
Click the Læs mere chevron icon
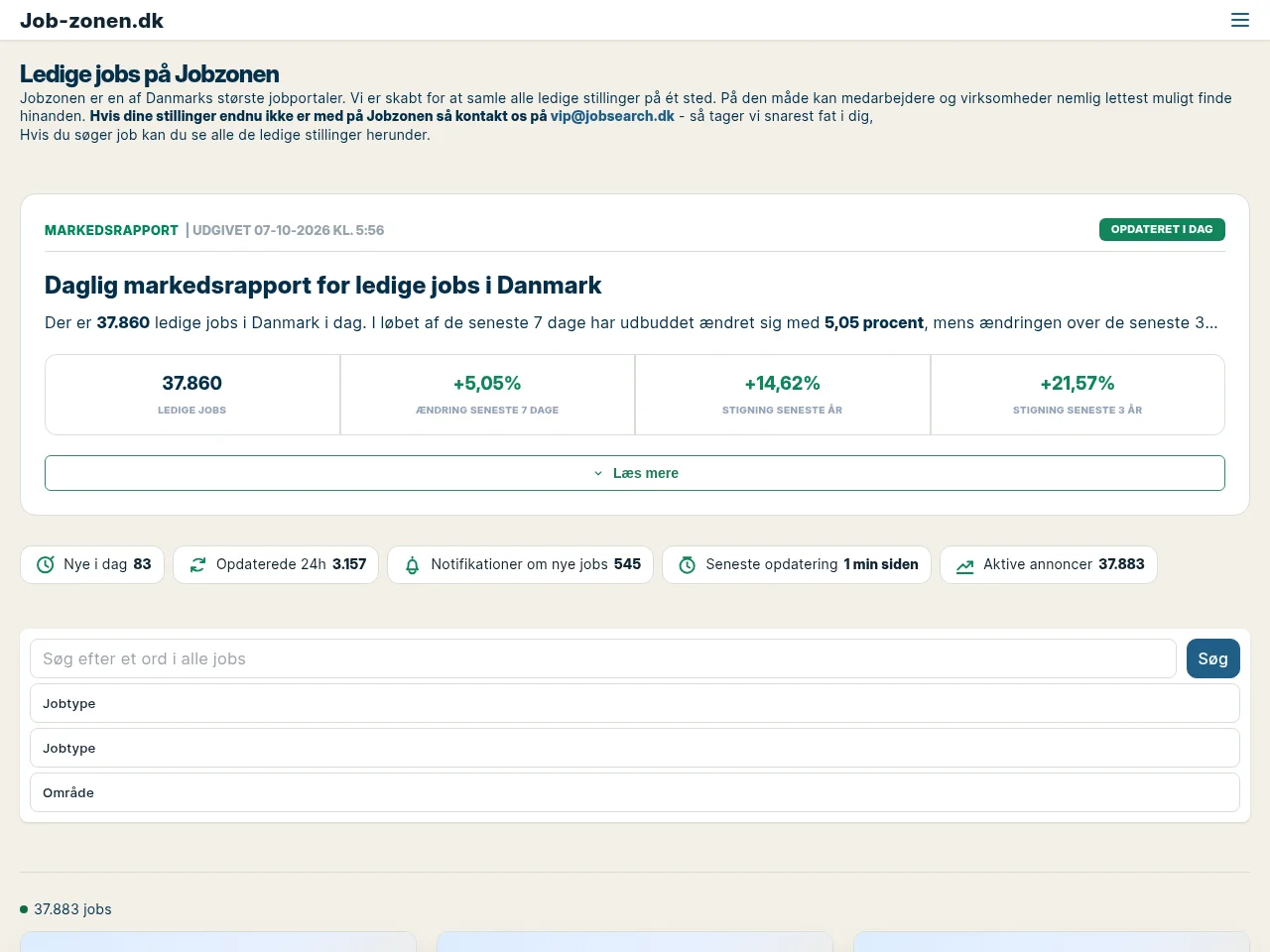tap(598, 473)
